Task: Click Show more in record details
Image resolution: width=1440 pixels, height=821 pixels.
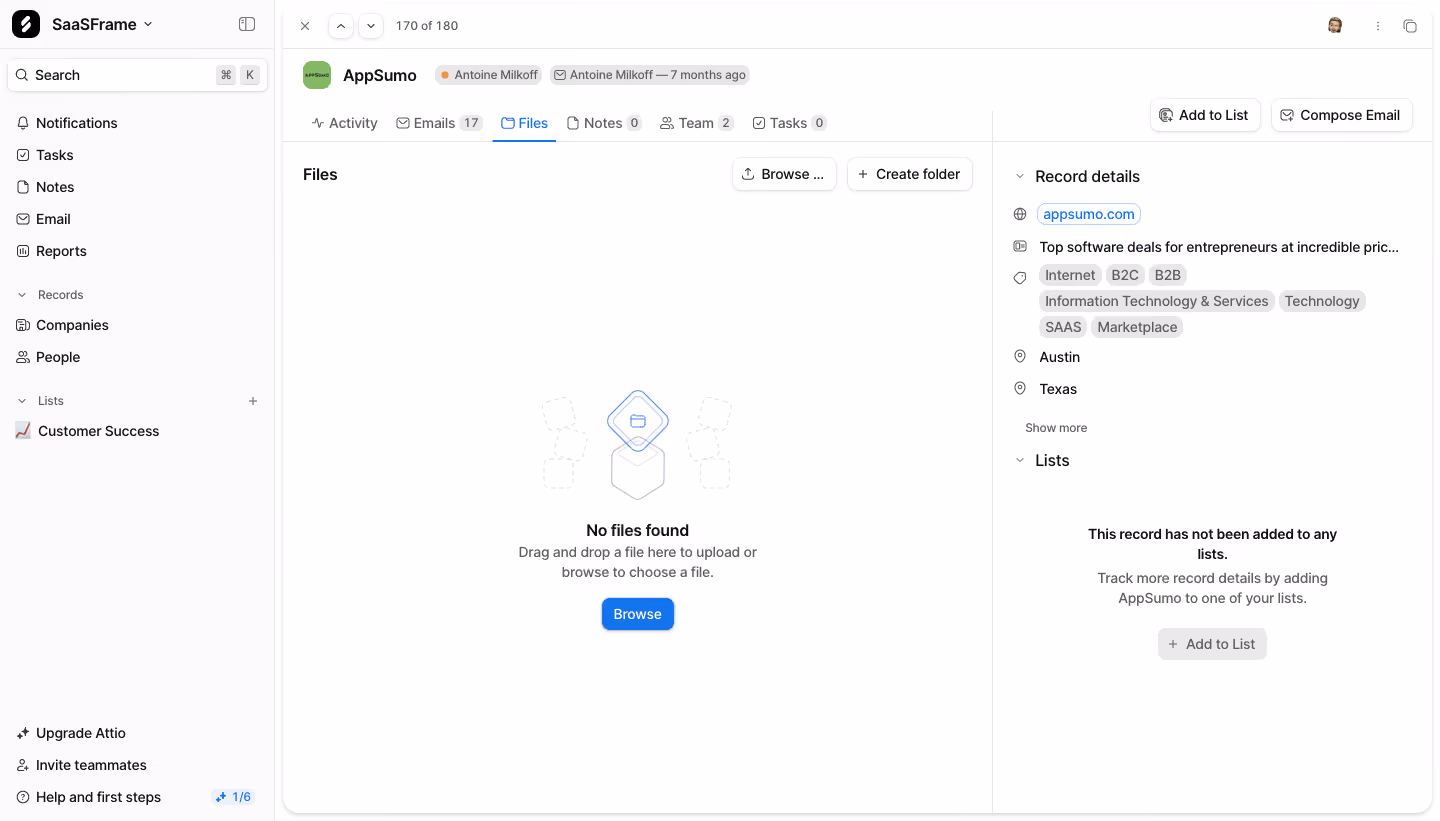Action: [1056, 428]
